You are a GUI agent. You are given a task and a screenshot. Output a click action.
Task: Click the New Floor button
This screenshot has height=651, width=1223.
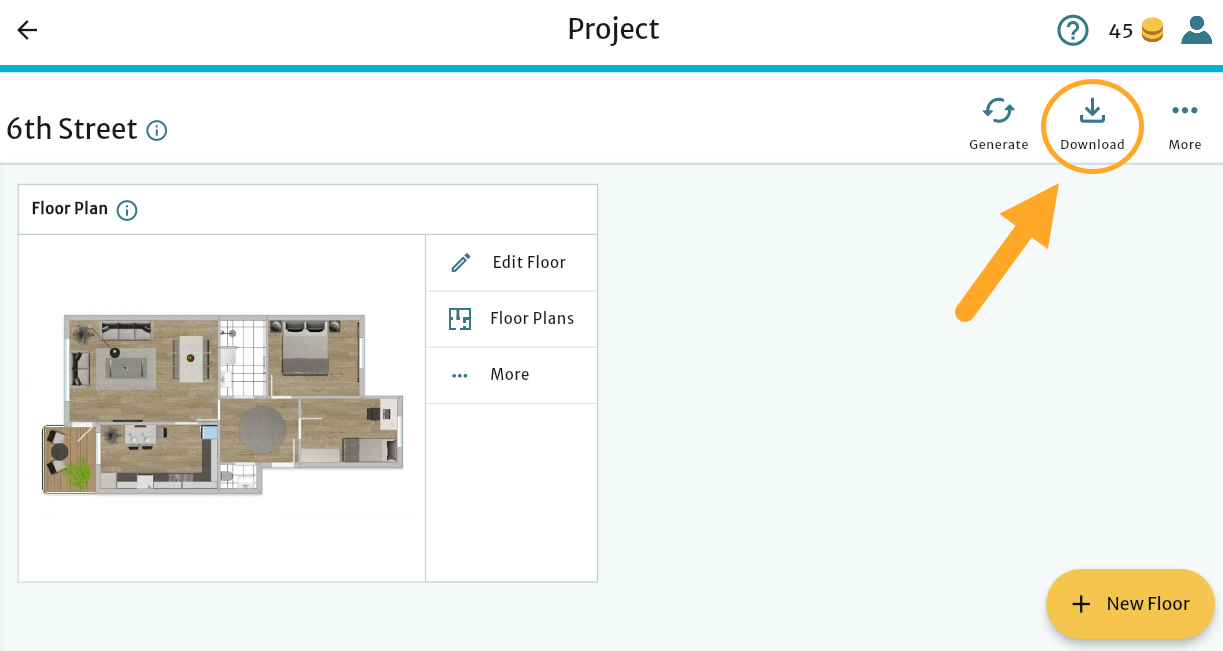1130,603
